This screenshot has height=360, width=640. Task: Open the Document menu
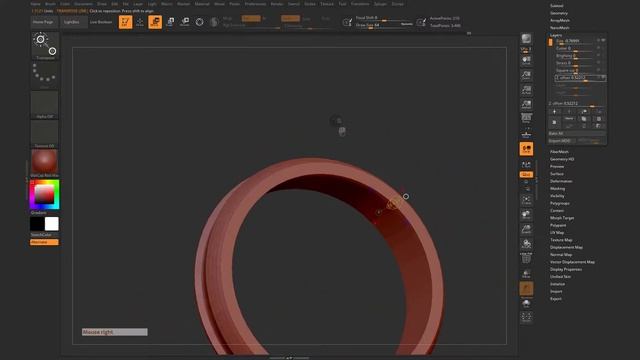pos(83,4)
